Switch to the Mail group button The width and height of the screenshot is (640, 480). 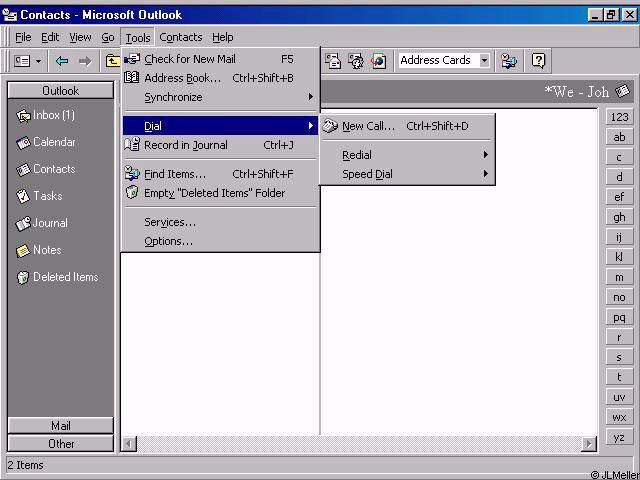(x=60, y=426)
